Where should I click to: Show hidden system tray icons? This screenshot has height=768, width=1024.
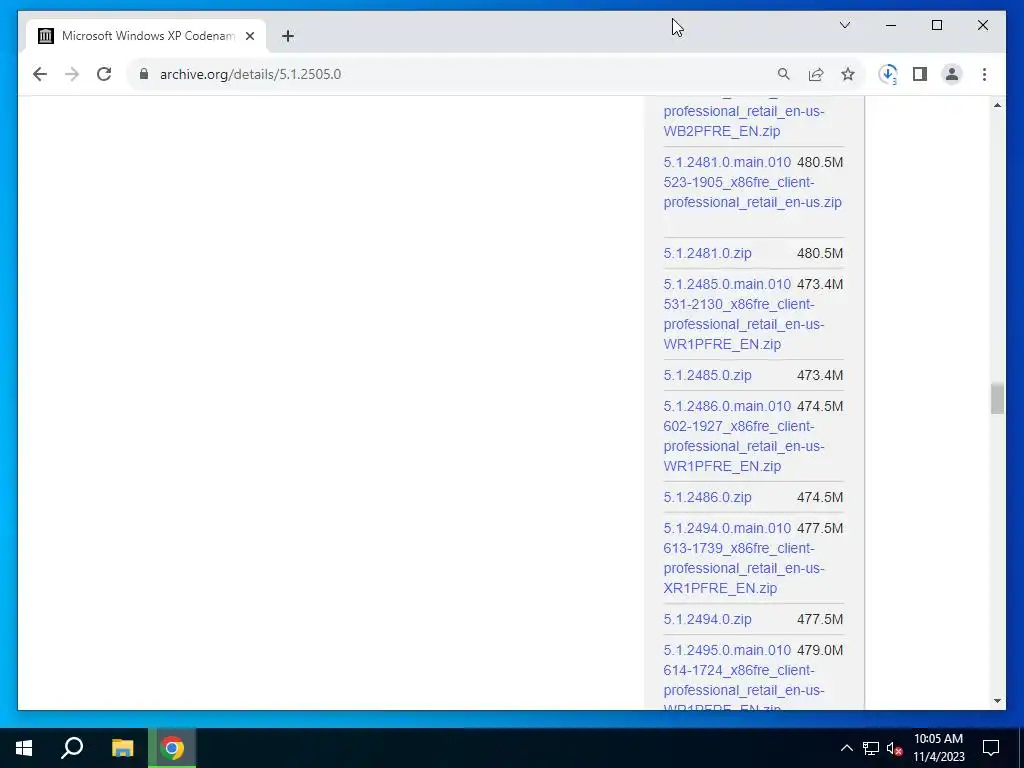846,748
